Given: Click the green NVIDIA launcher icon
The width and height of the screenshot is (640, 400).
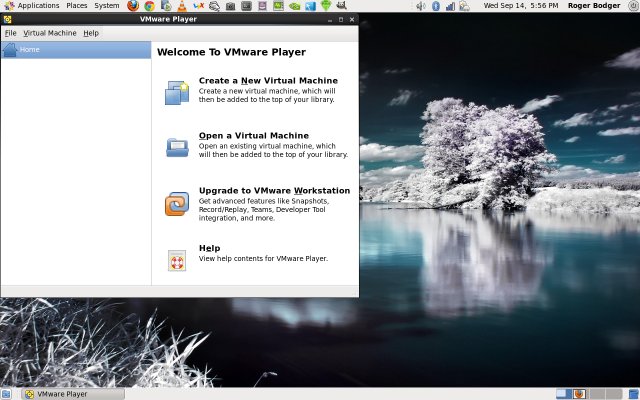Looking at the screenshot, I should (x=294, y=6).
